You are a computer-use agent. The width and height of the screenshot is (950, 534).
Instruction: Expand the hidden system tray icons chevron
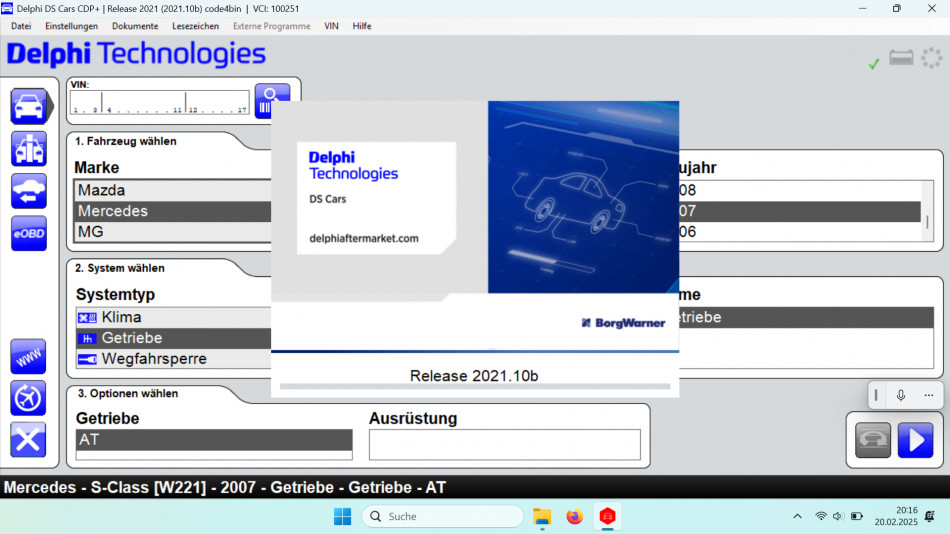coord(797,516)
